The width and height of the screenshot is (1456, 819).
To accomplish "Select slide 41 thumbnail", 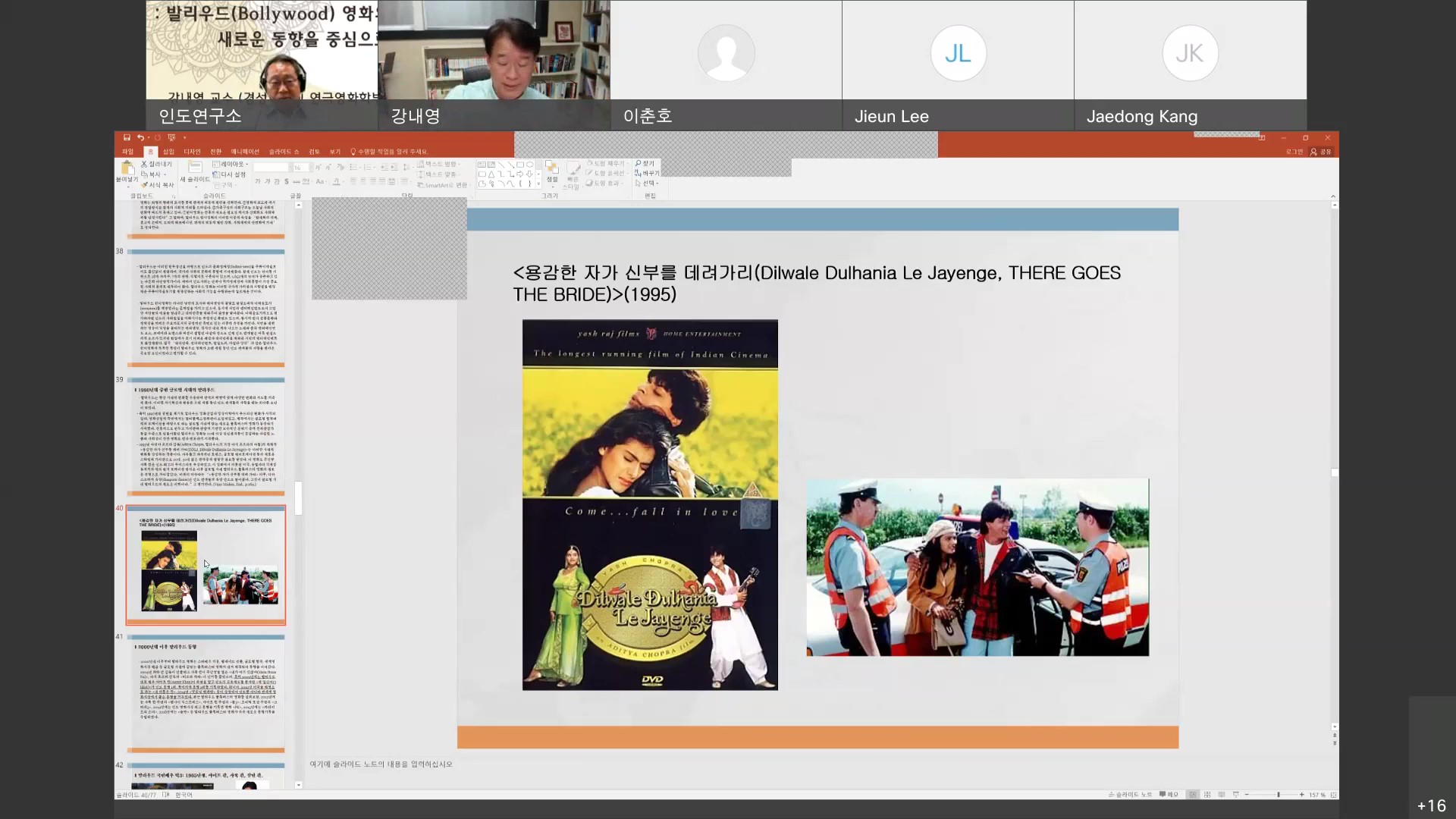I will 206,693.
